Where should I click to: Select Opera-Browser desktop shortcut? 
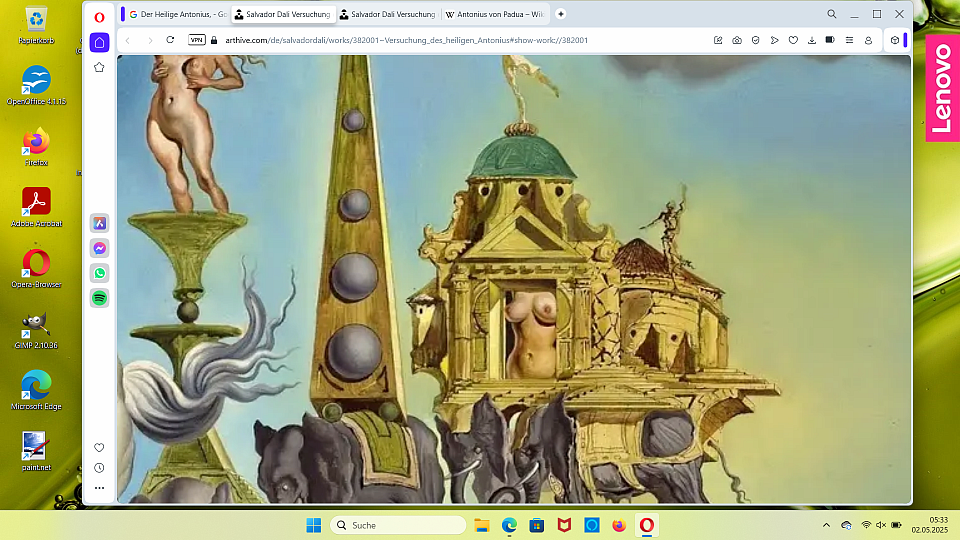(x=37, y=268)
